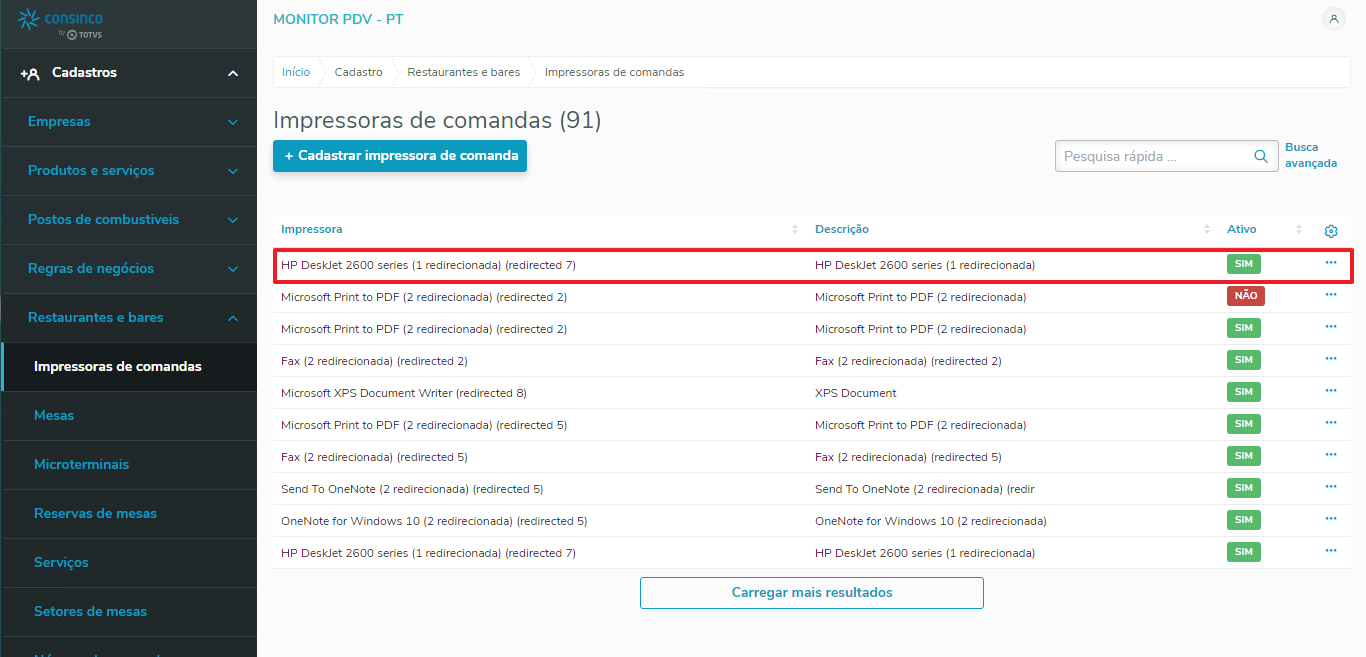This screenshot has width=1366, height=657.
Task: Click the Impressoras de comandas (91) heading
Action: pyautogui.click(x=437, y=121)
